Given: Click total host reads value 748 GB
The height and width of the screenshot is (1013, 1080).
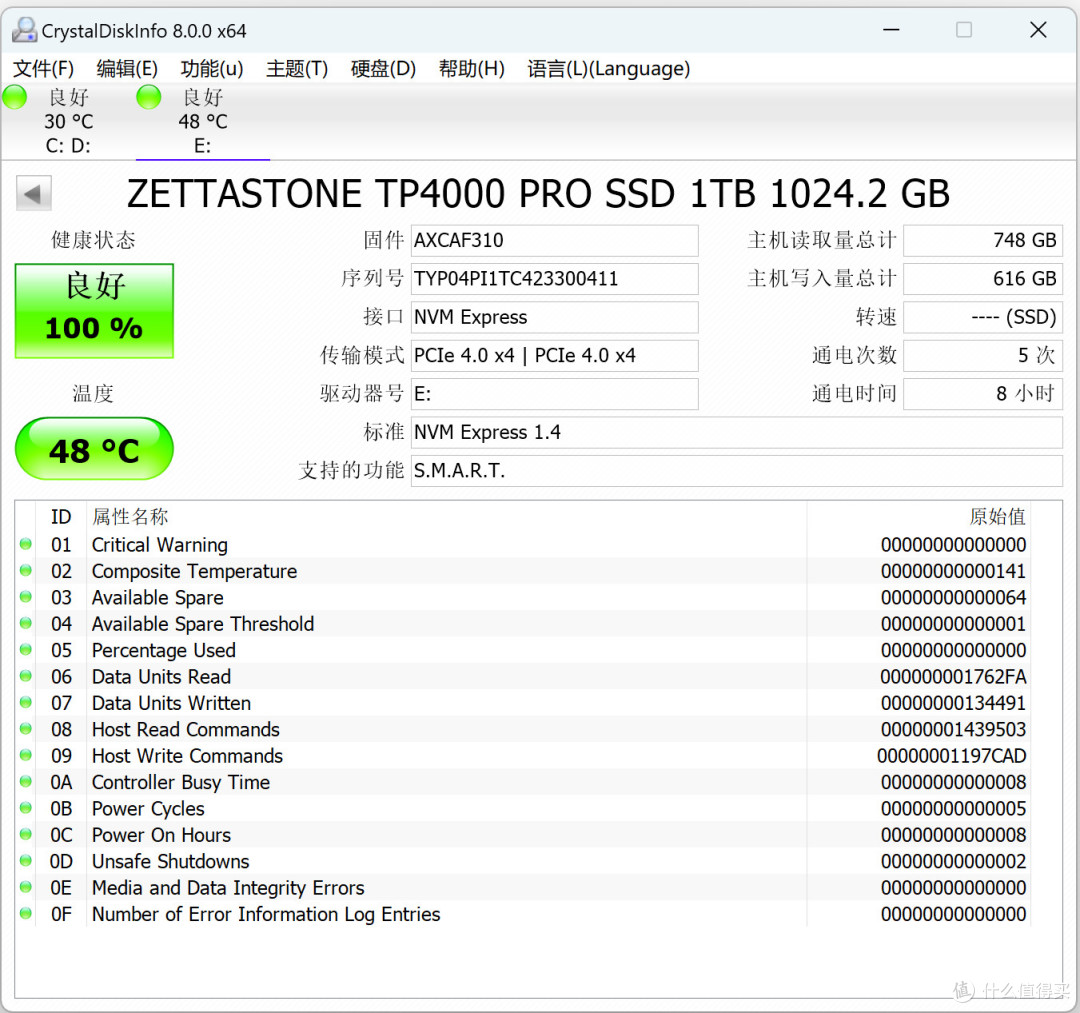Looking at the screenshot, I should (983, 240).
